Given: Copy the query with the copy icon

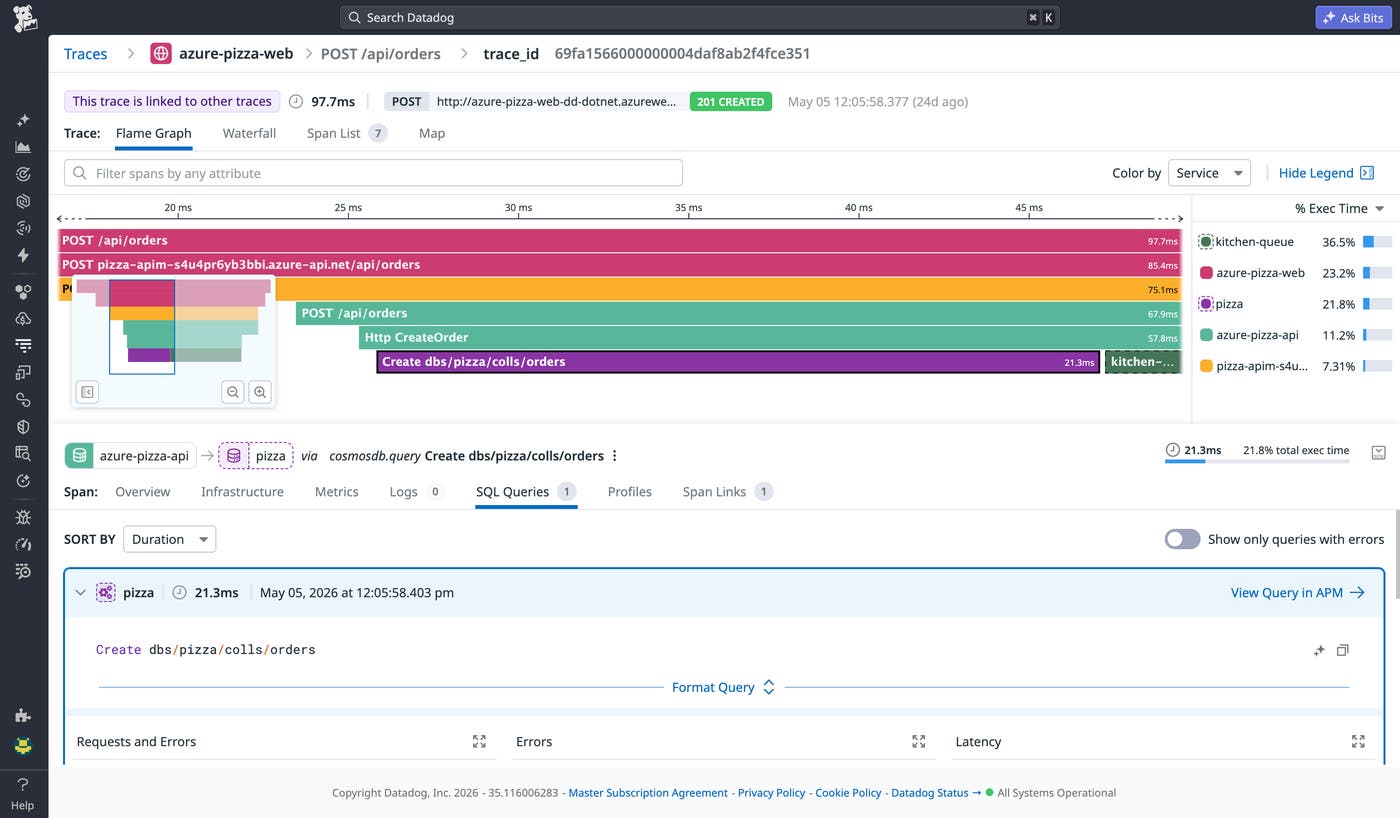Looking at the screenshot, I should click(x=1343, y=650).
